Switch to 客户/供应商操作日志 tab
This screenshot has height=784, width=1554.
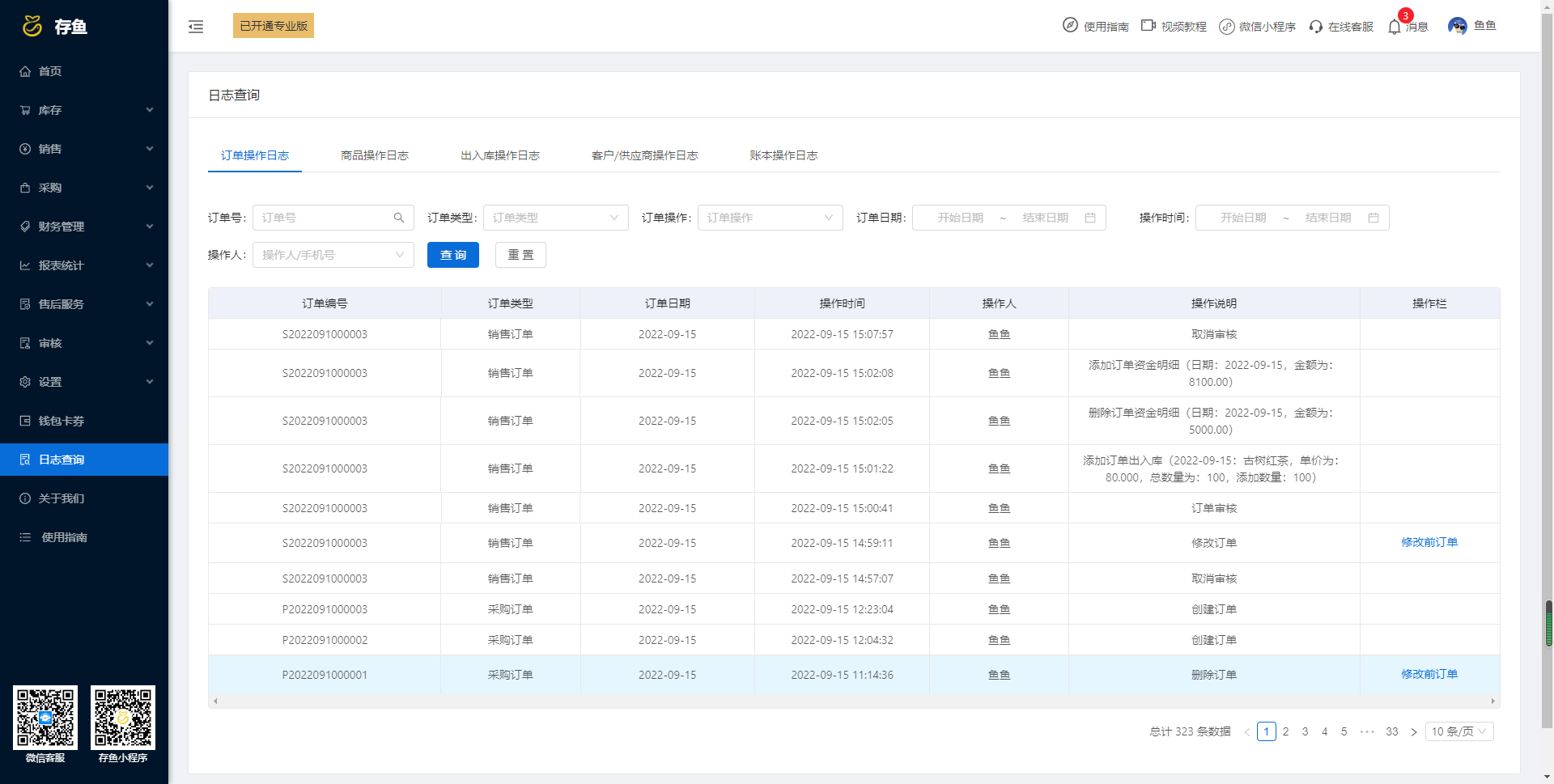tap(645, 155)
